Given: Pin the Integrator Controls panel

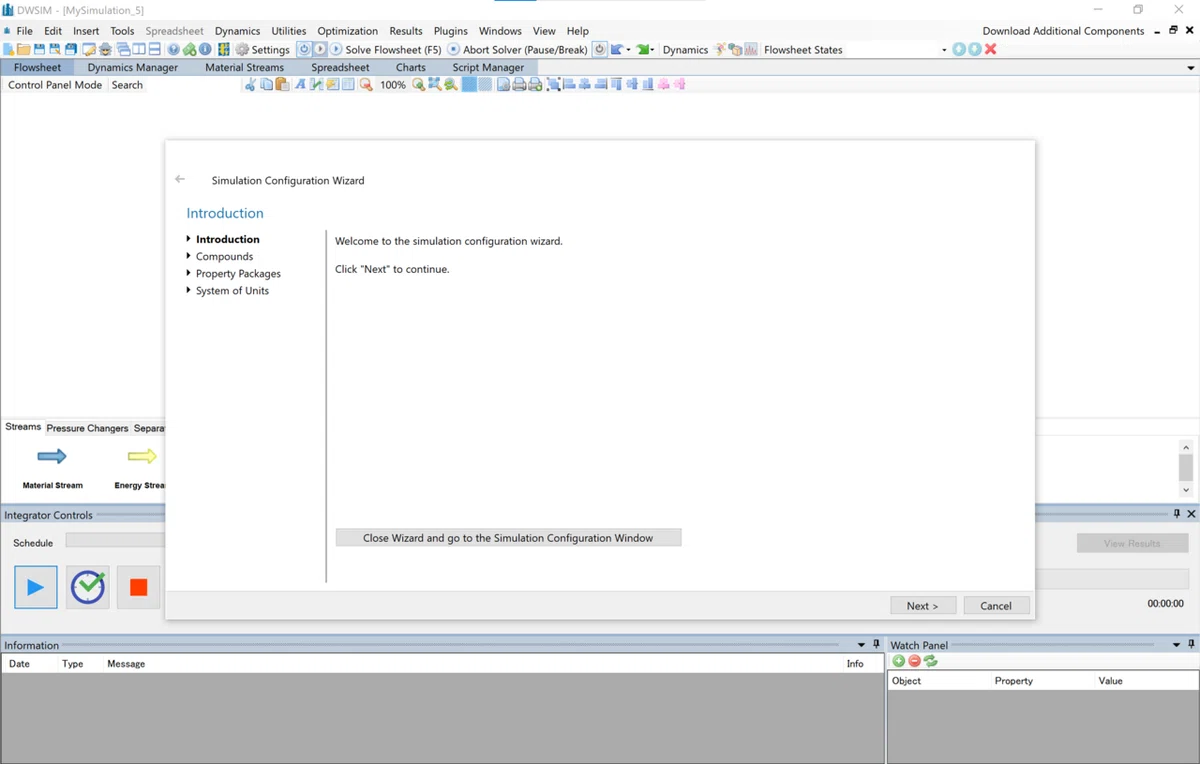Looking at the screenshot, I should point(1176,514).
